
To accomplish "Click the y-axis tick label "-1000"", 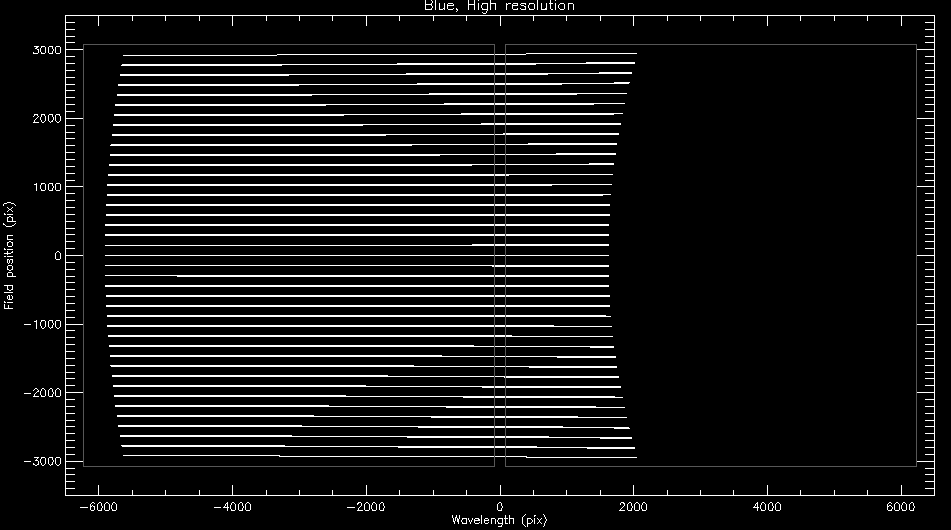I will tap(42, 324).
